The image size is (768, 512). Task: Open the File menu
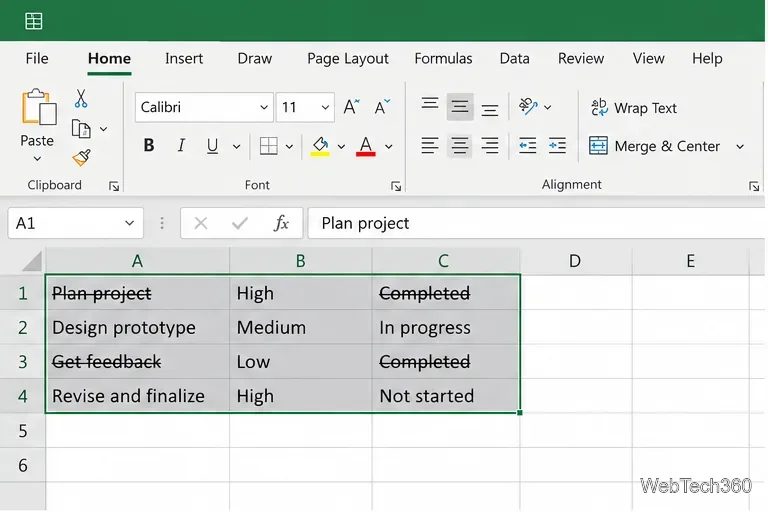click(37, 58)
